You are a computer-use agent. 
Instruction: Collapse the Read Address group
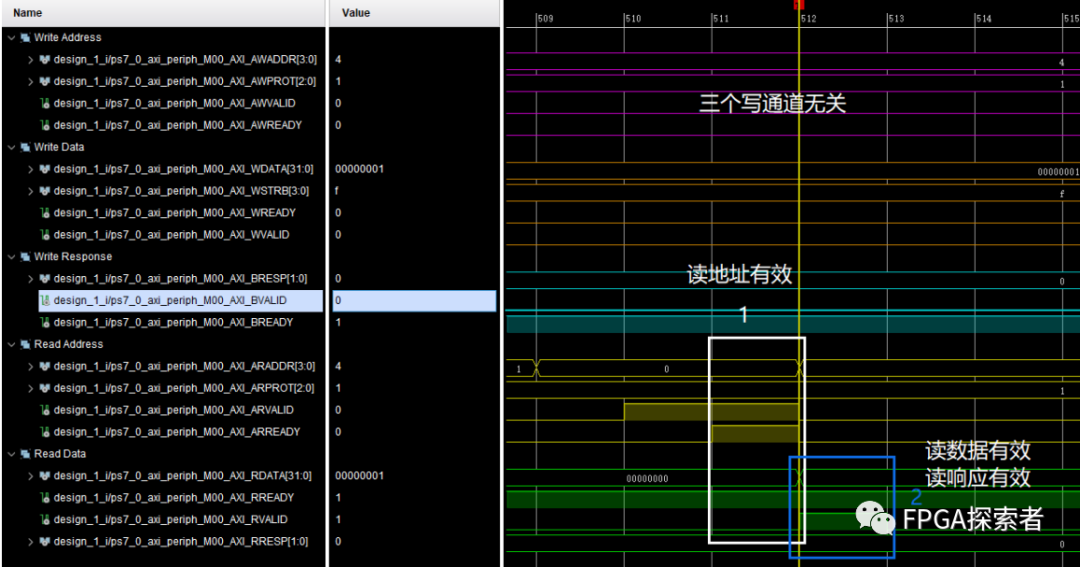tap(11, 344)
